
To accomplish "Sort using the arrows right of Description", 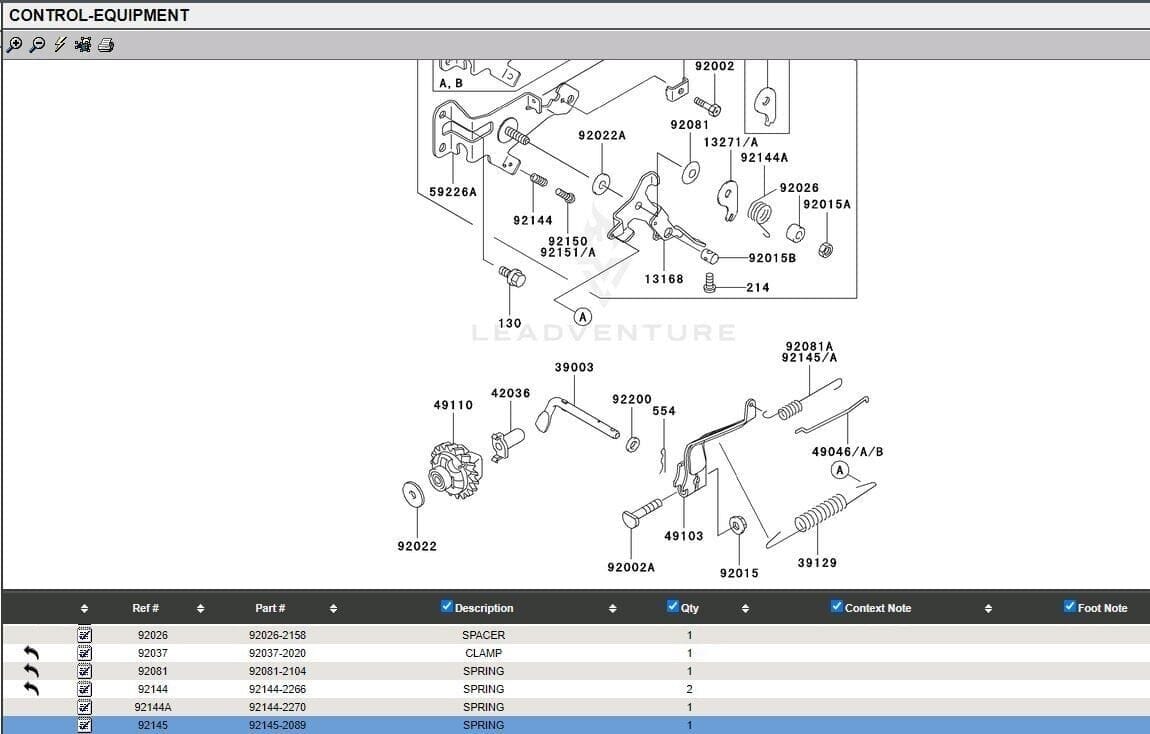I will tap(612, 608).
